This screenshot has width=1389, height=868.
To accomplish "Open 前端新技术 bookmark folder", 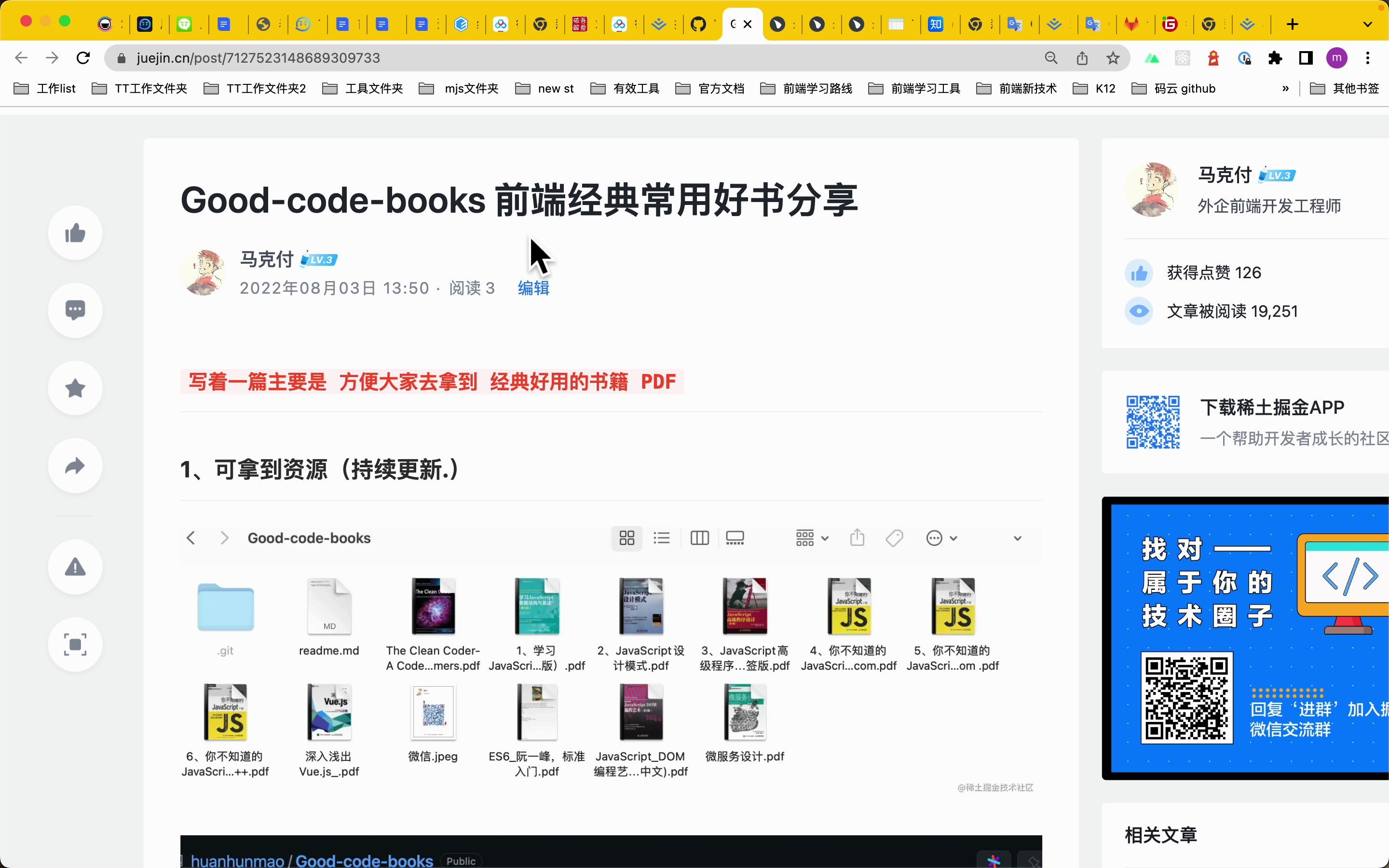I will click(x=1017, y=88).
